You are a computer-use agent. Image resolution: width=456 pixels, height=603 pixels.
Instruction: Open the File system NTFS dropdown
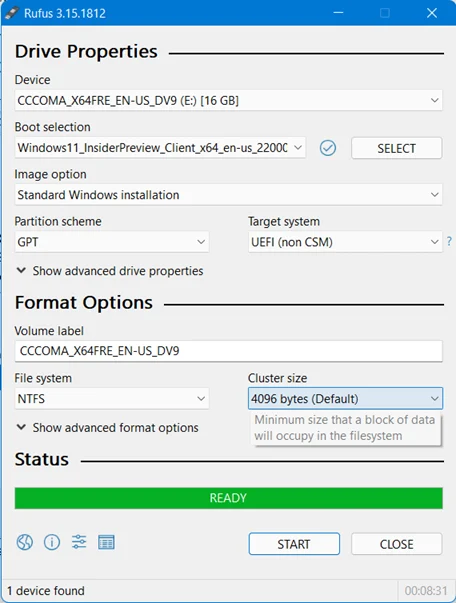(x=112, y=398)
